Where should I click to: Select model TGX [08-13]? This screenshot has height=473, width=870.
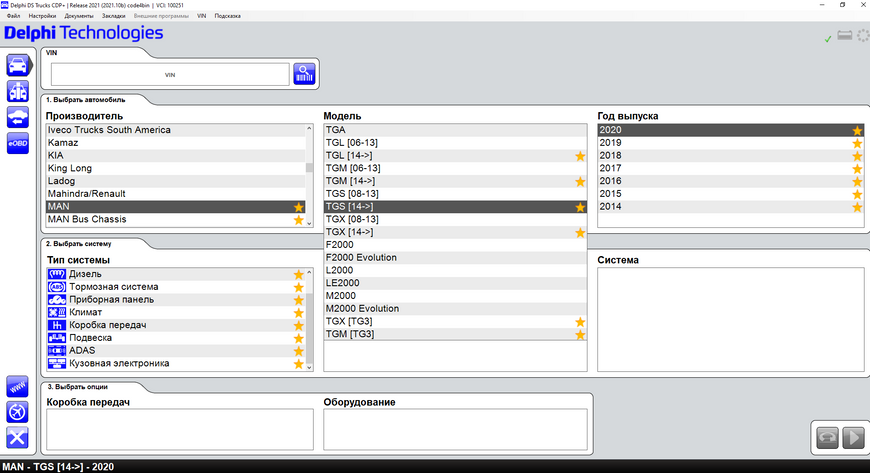455,219
